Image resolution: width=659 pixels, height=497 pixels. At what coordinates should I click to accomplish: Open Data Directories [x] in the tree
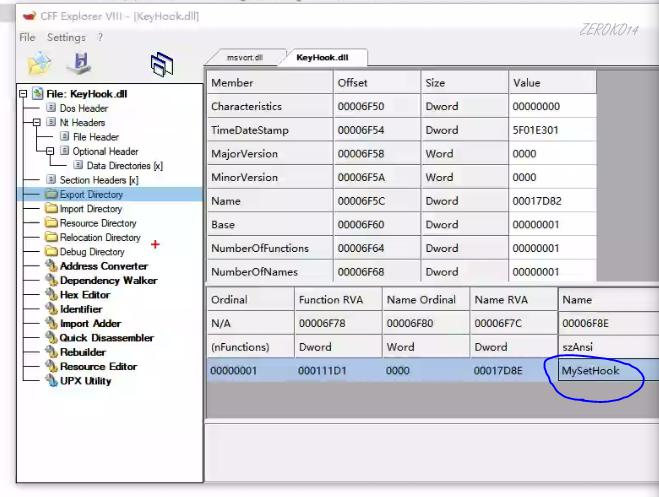125,166
